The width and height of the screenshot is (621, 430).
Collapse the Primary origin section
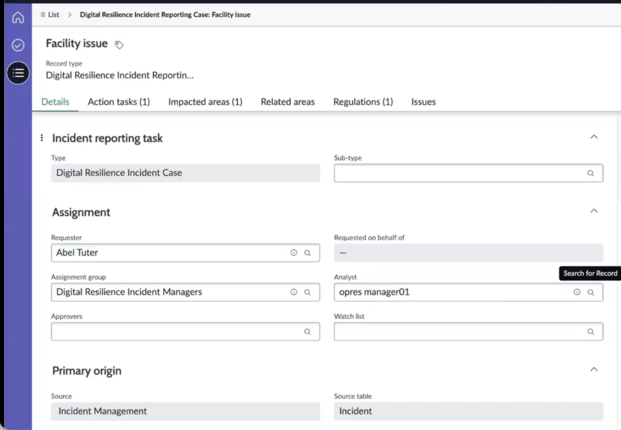pos(594,369)
